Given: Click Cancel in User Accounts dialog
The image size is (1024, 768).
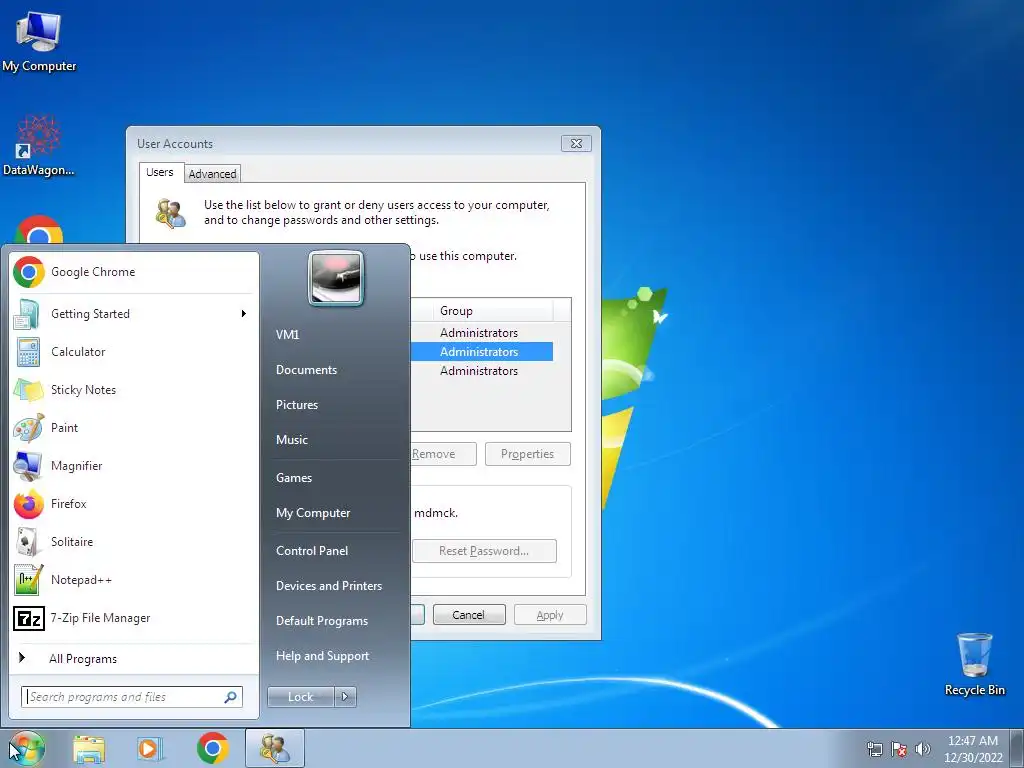Looking at the screenshot, I should coord(469,615).
